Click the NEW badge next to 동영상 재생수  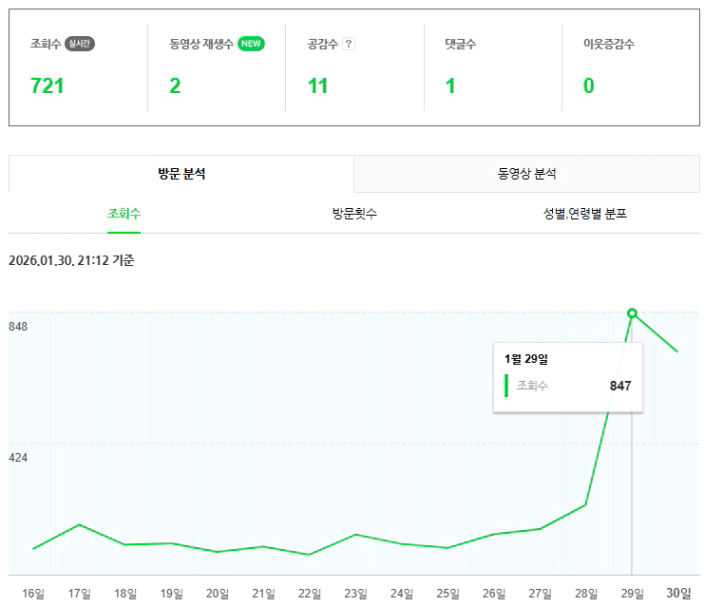pyautogui.click(x=251, y=44)
